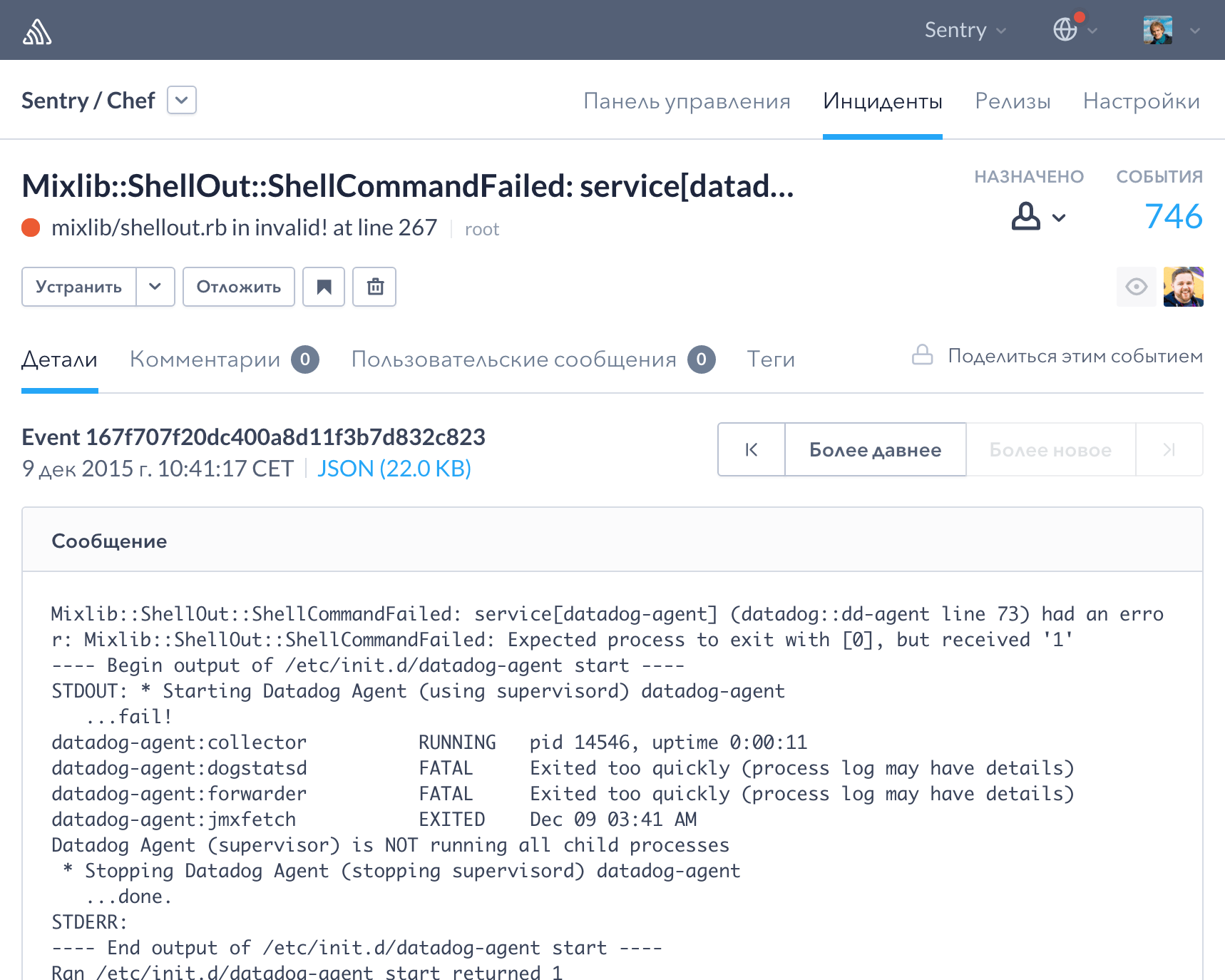Screen dimensions: 1225x980
Task: Switch to the Детали tab
Action: tap(60, 359)
